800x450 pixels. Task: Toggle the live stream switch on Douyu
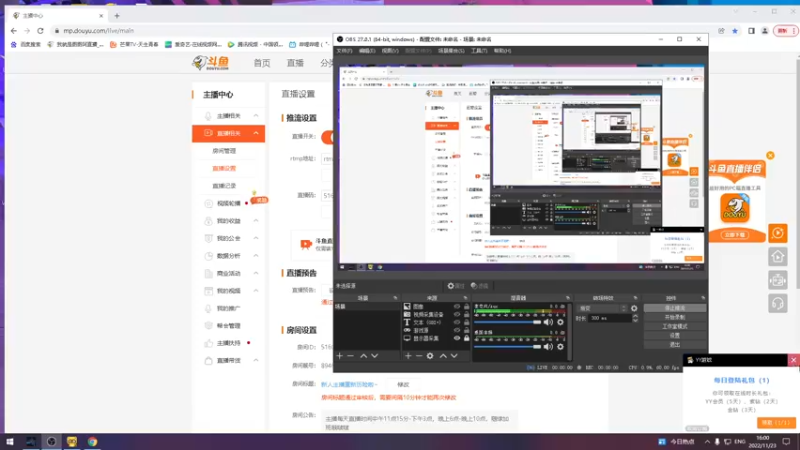click(327, 137)
